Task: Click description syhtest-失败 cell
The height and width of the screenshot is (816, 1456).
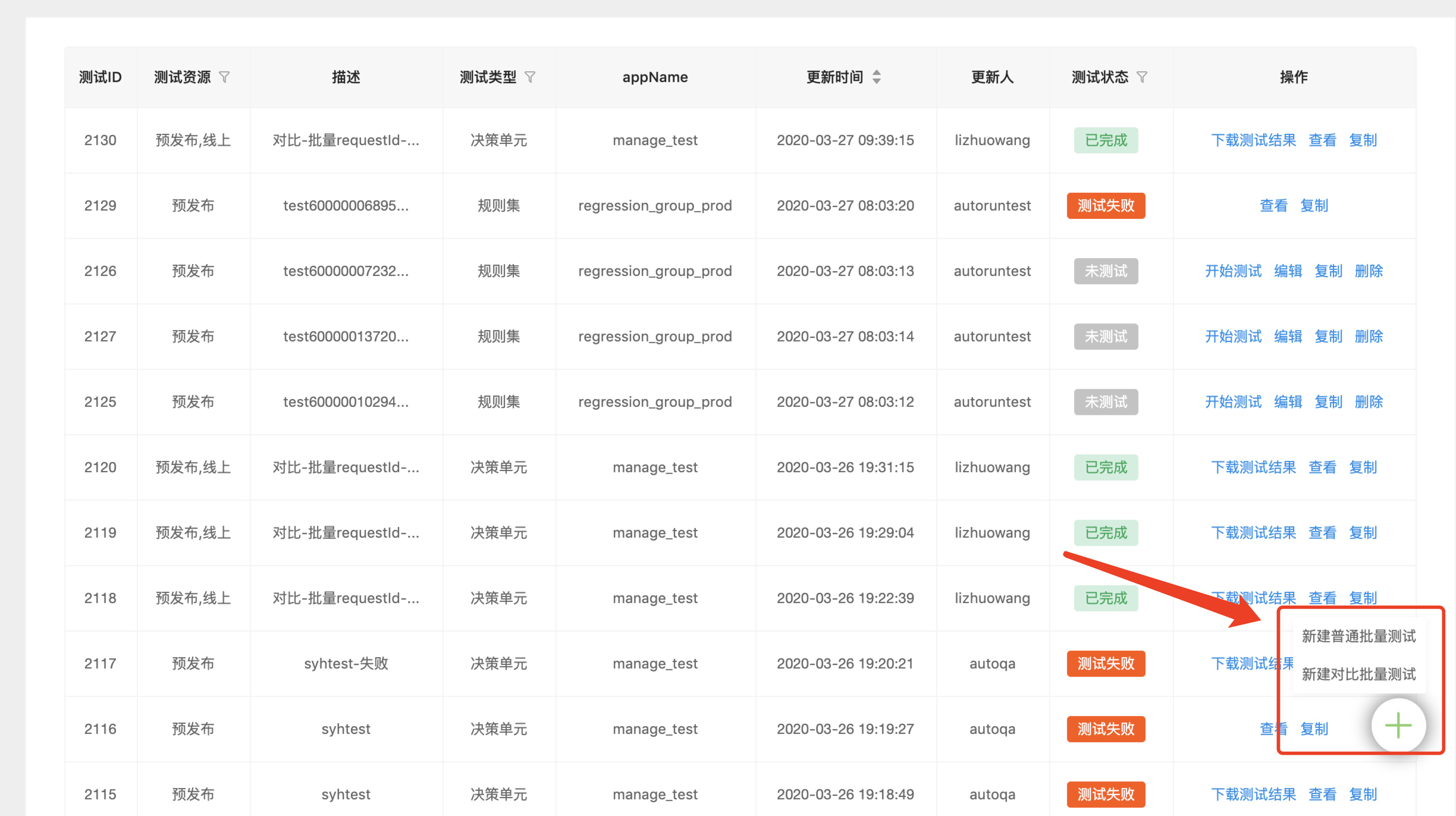Action: tap(346, 664)
